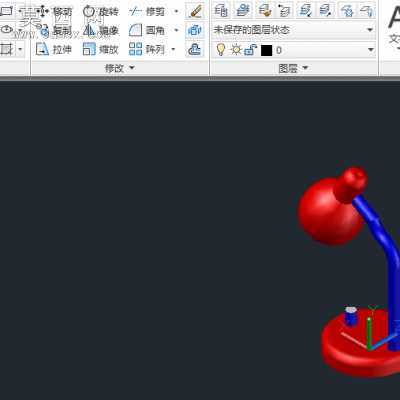Click the Match Layer brush icon
This screenshot has width=400, height=400.
pos(265,10)
